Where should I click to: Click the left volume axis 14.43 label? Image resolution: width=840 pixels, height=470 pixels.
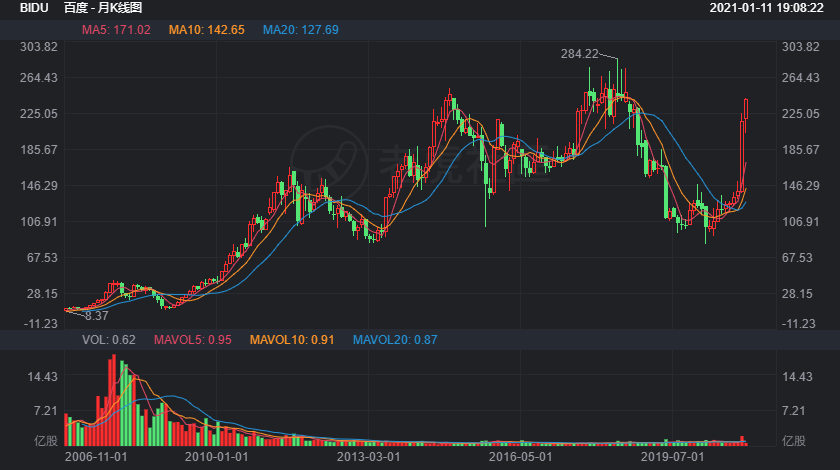[x=42, y=377]
